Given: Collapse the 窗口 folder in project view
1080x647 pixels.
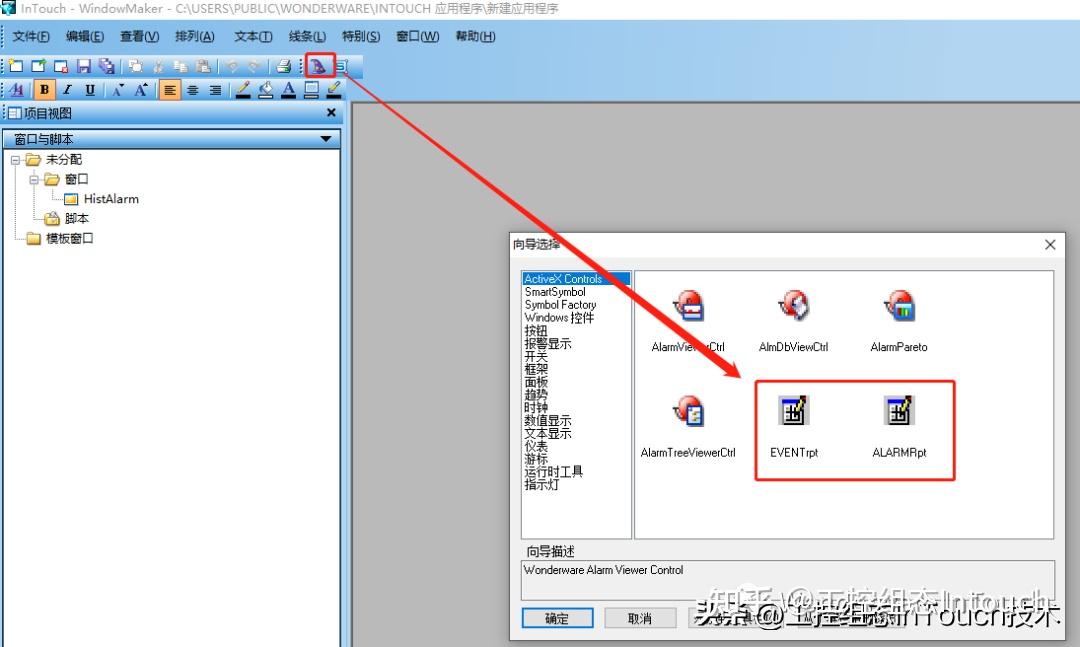Looking at the screenshot, I should (36, 179).
